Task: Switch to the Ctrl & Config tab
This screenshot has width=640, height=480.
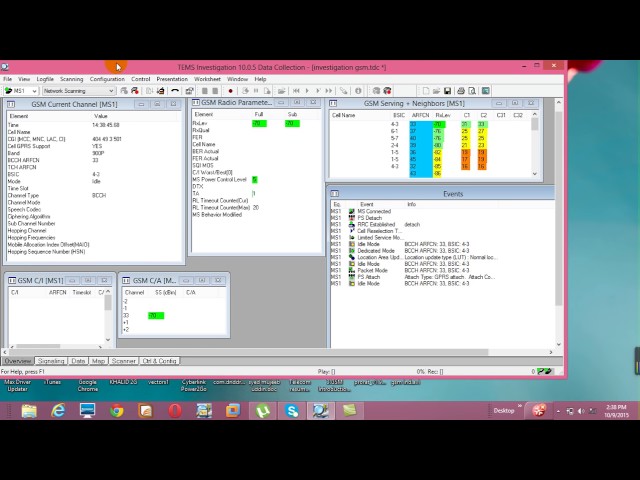Action: point(159,361)
